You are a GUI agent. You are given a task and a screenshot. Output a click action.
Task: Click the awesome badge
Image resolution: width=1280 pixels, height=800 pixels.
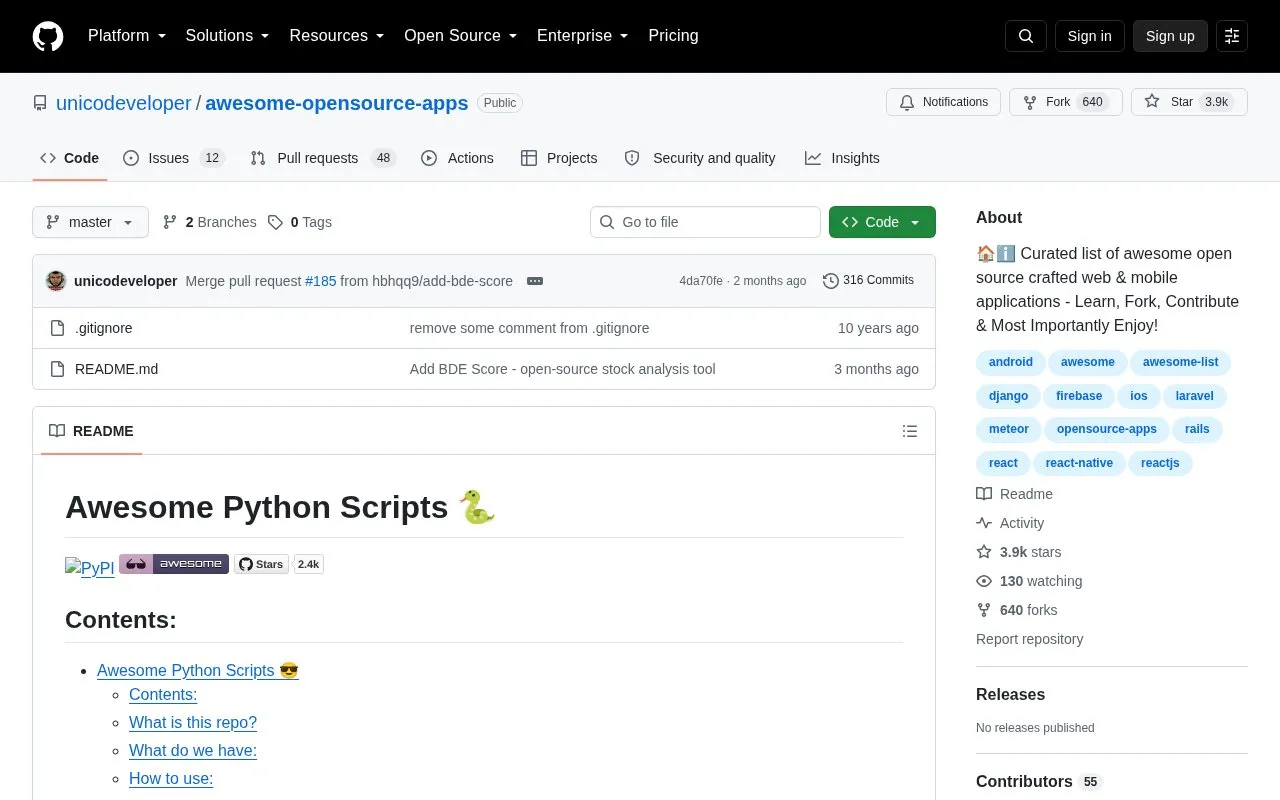coord(174,564)
